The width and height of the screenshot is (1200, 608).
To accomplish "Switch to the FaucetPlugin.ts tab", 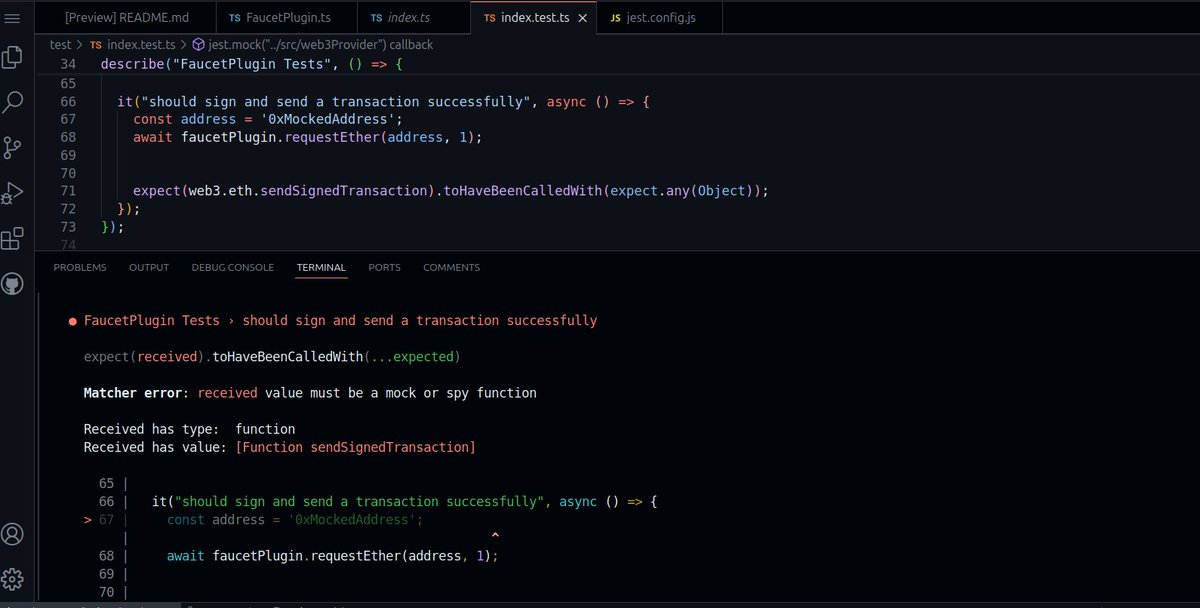I will [x=287, y=18].
